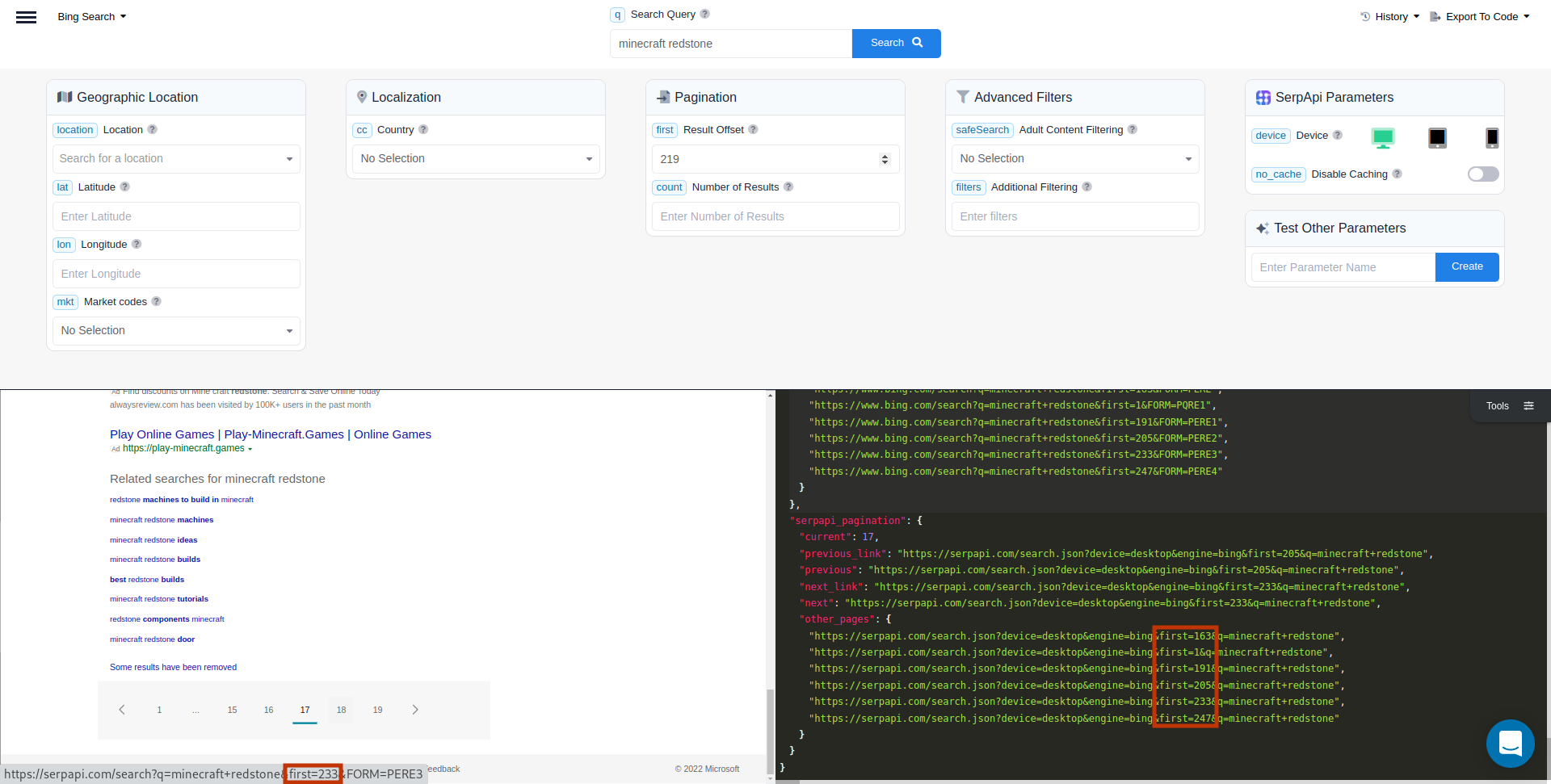
Task: Open the chat bubble widget
Action: click(1511, 744)
